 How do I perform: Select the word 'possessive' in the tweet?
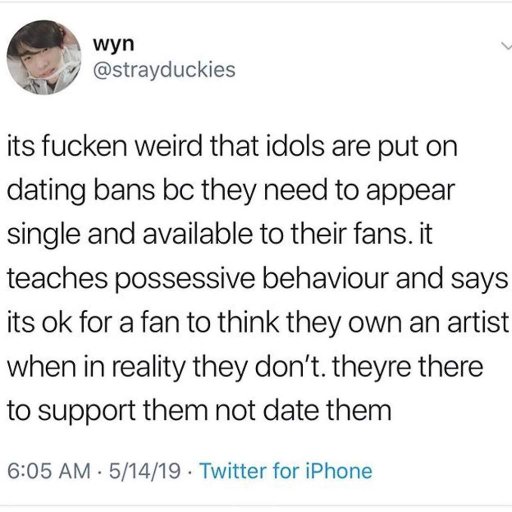(x=185, y=280)
